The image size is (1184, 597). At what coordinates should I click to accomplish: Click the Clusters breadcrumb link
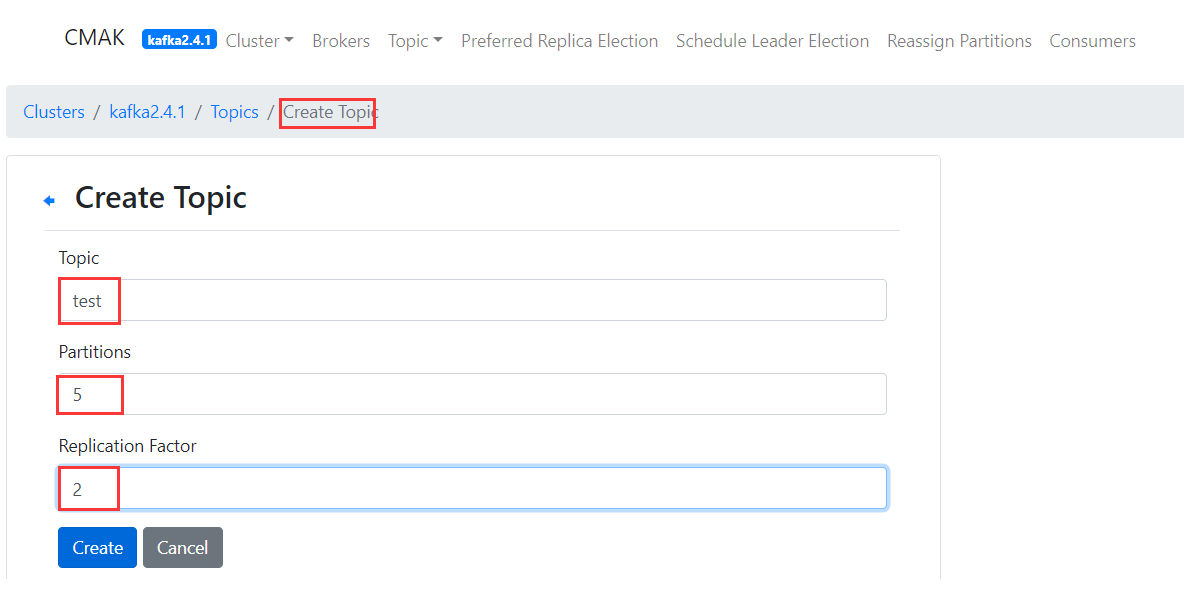(x=54, y=112)
